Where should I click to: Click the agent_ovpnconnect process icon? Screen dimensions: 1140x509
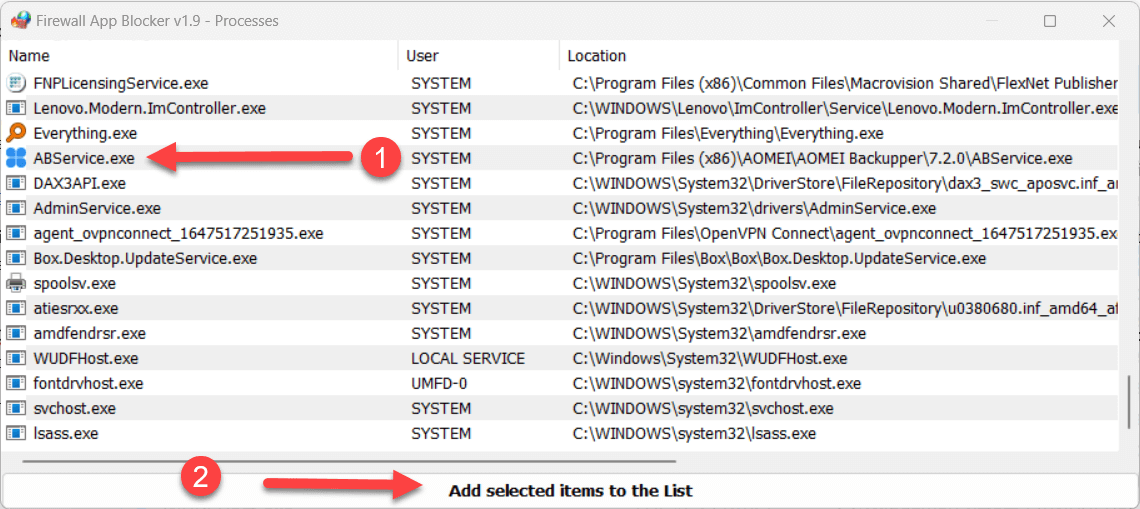pos(15,233)
